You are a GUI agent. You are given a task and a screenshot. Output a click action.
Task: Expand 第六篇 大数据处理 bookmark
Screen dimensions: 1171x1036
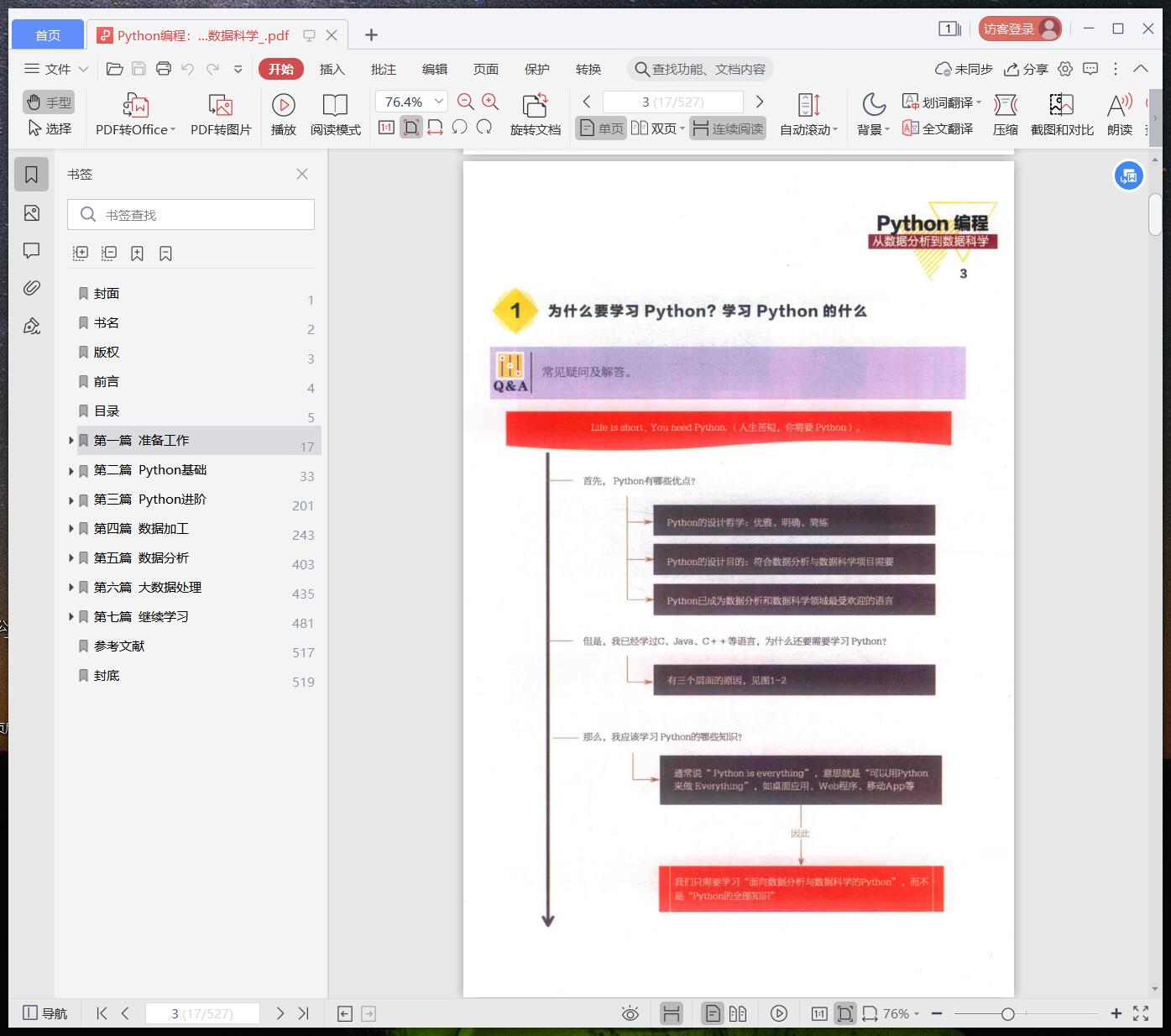click(x=71, y=588)
